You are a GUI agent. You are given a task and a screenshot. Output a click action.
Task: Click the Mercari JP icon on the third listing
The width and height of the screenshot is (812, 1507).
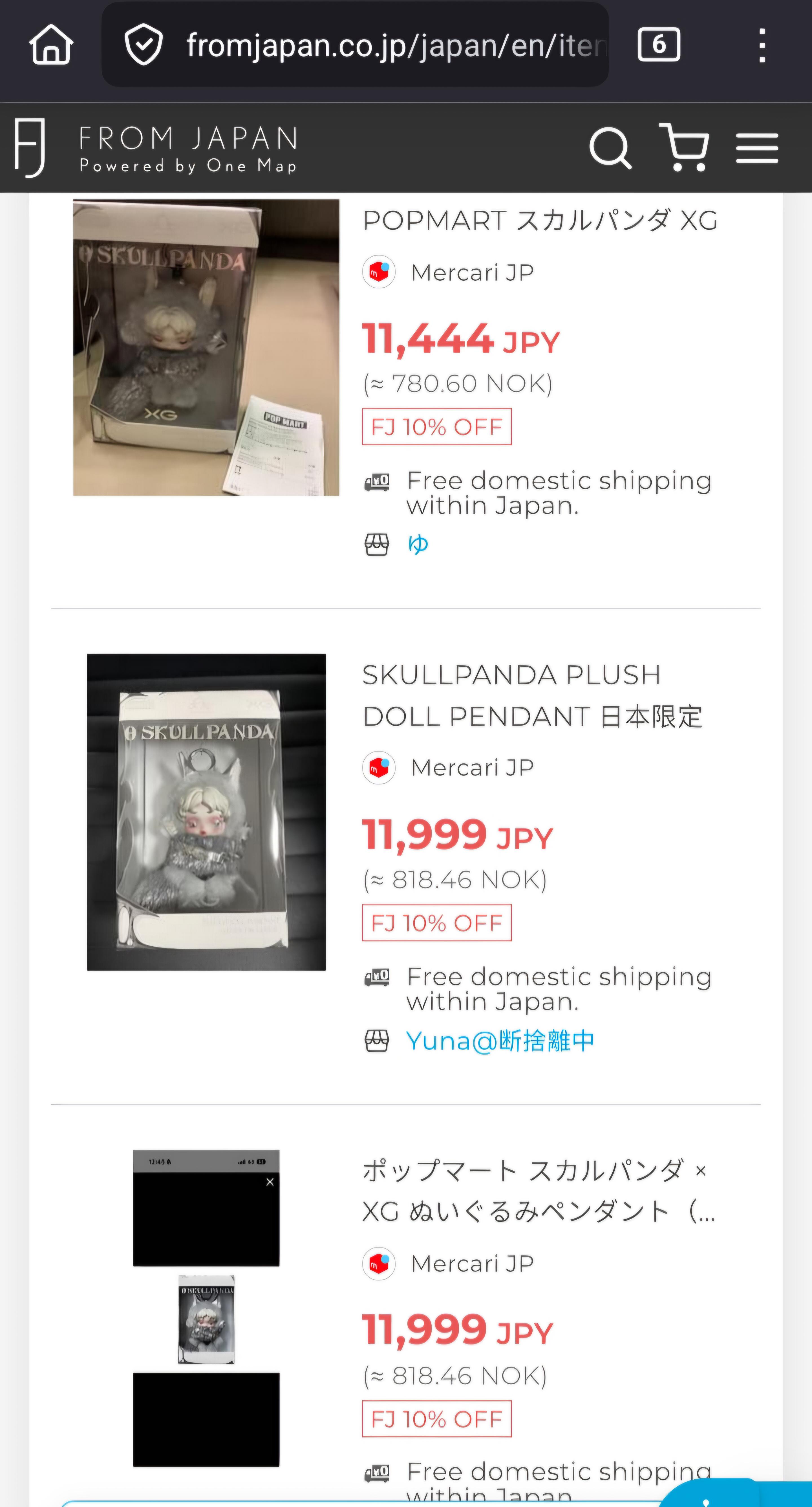[x=380, y=1263]
